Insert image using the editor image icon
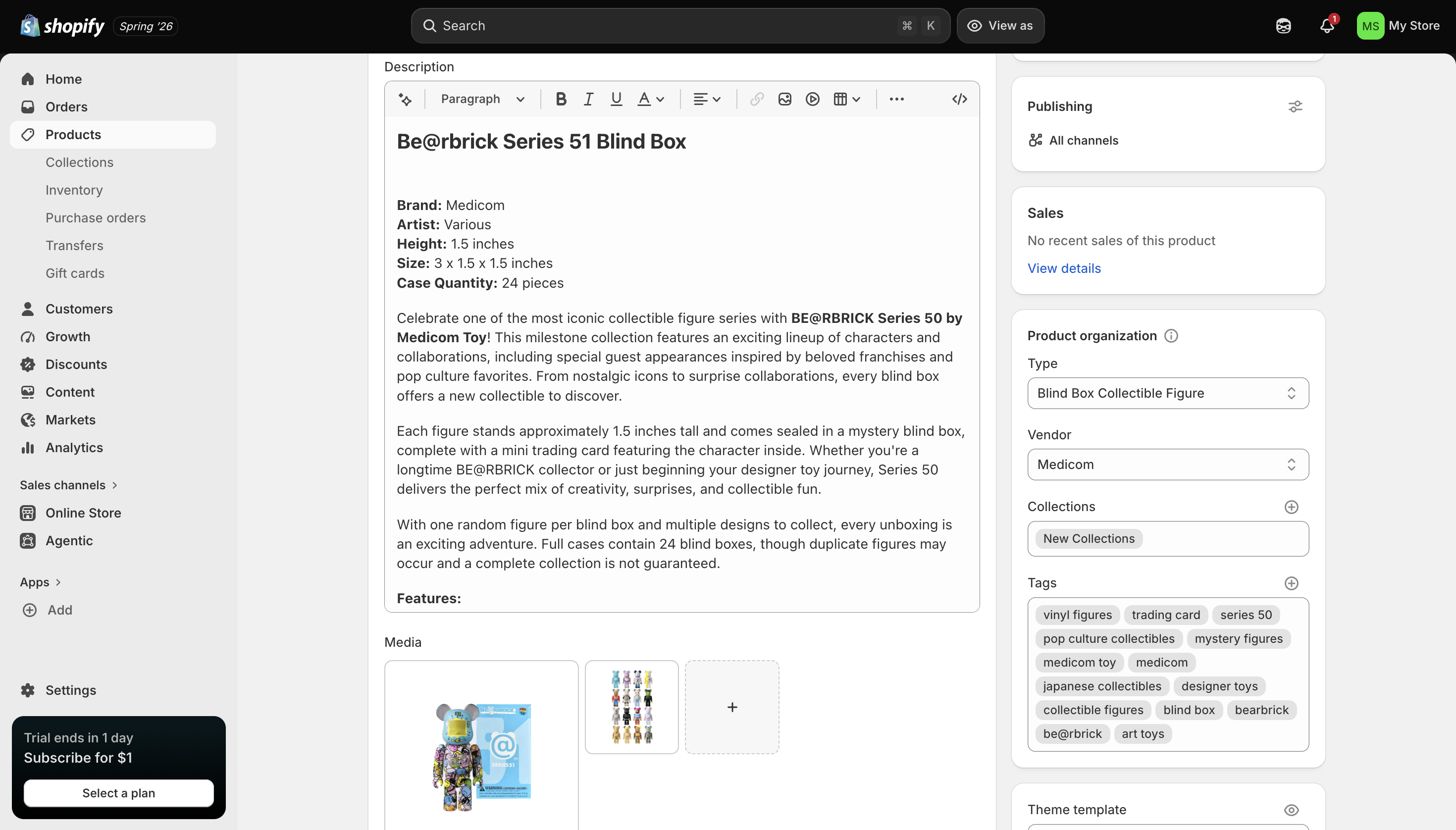This screenshot has height=830, width=1456. [784, 99]
